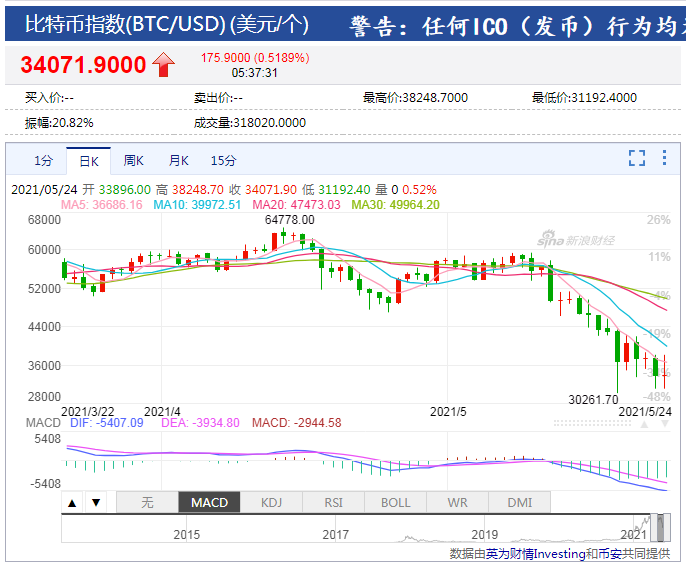
Task: Select the 15分 interval tab
Action: point(223,160)
